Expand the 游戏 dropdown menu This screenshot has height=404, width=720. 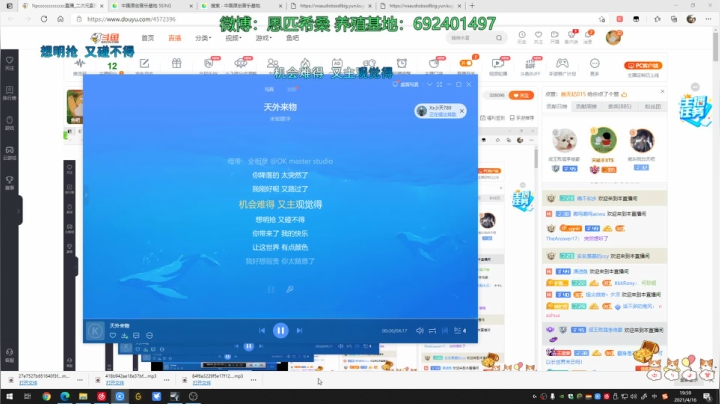[x=264, y=38]
